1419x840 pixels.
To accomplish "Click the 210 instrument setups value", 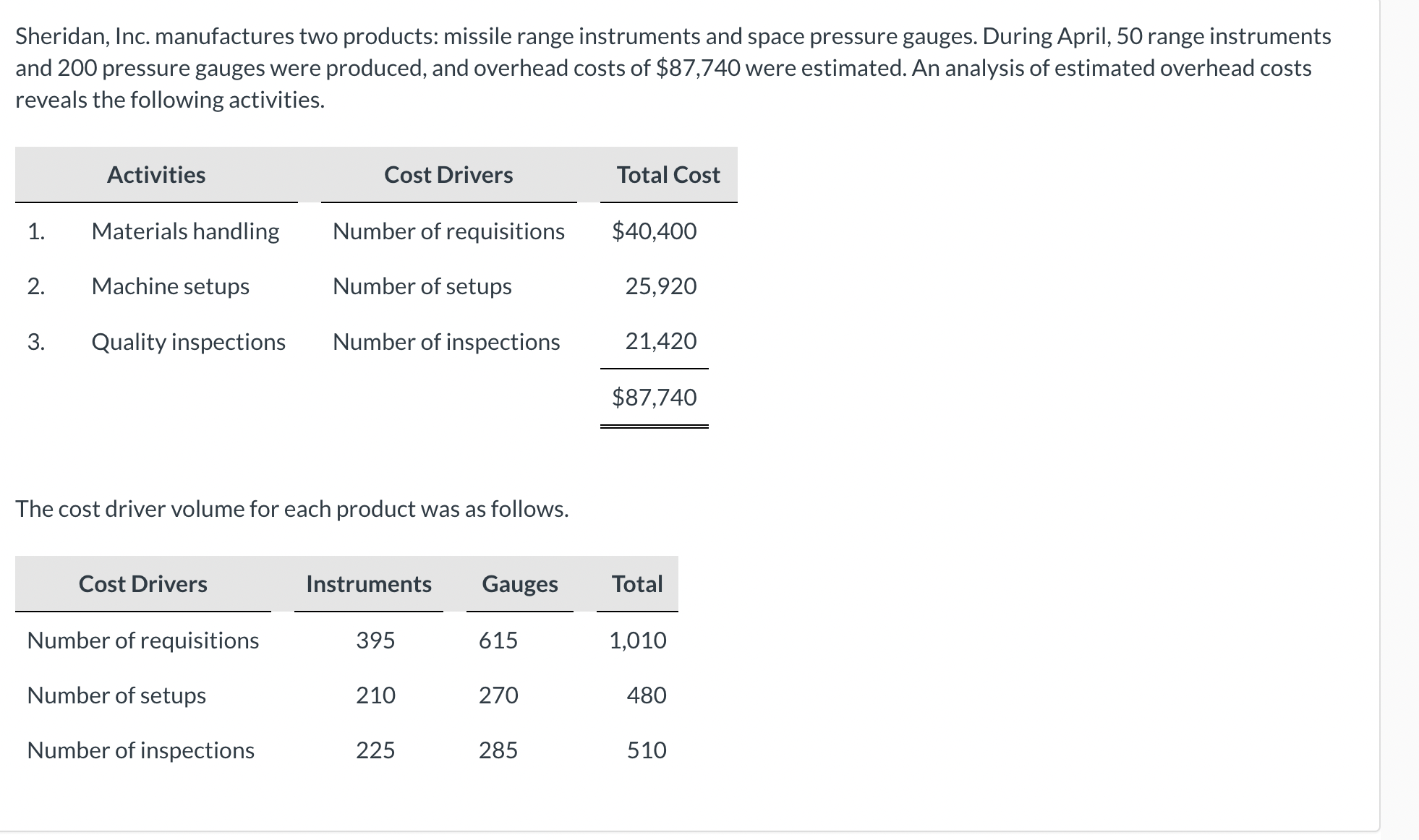I will click(x=375, y=695).
